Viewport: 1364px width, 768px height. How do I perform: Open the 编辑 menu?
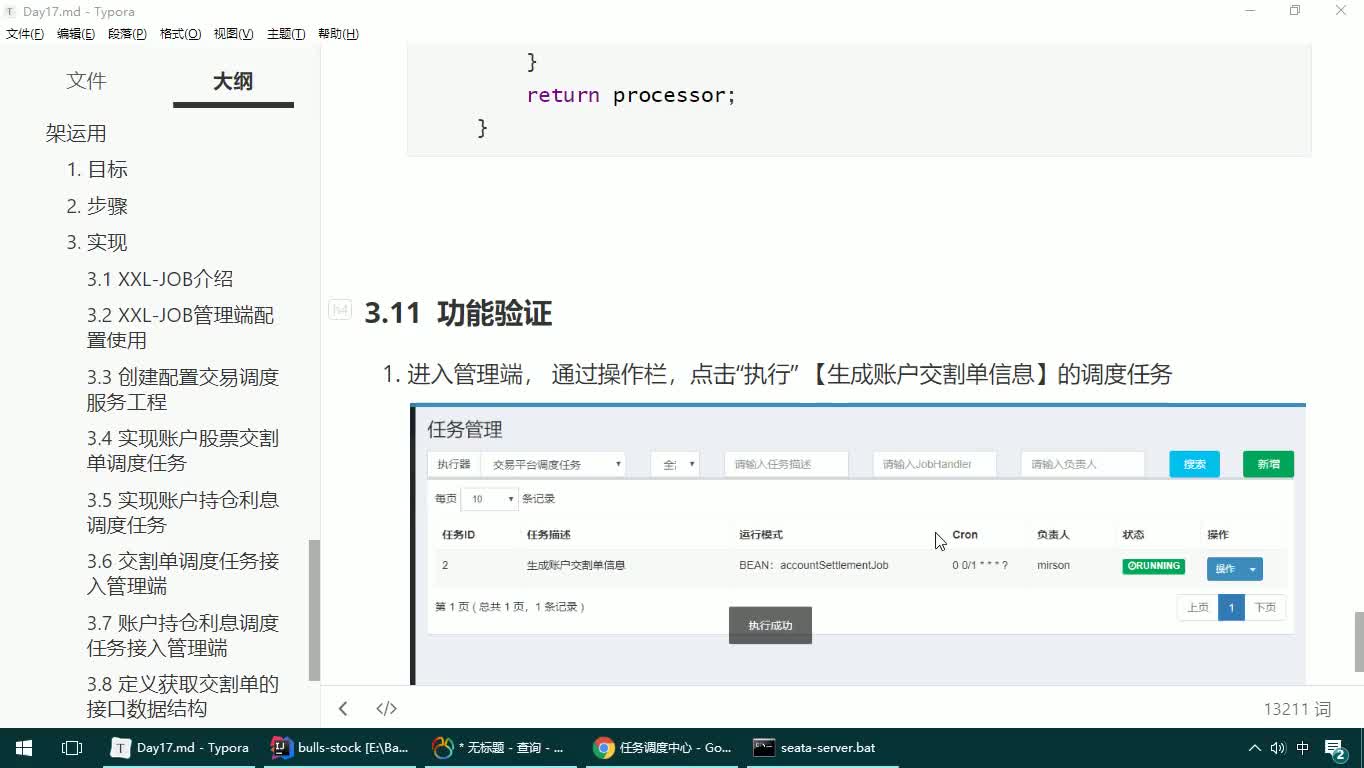(76, 34)
